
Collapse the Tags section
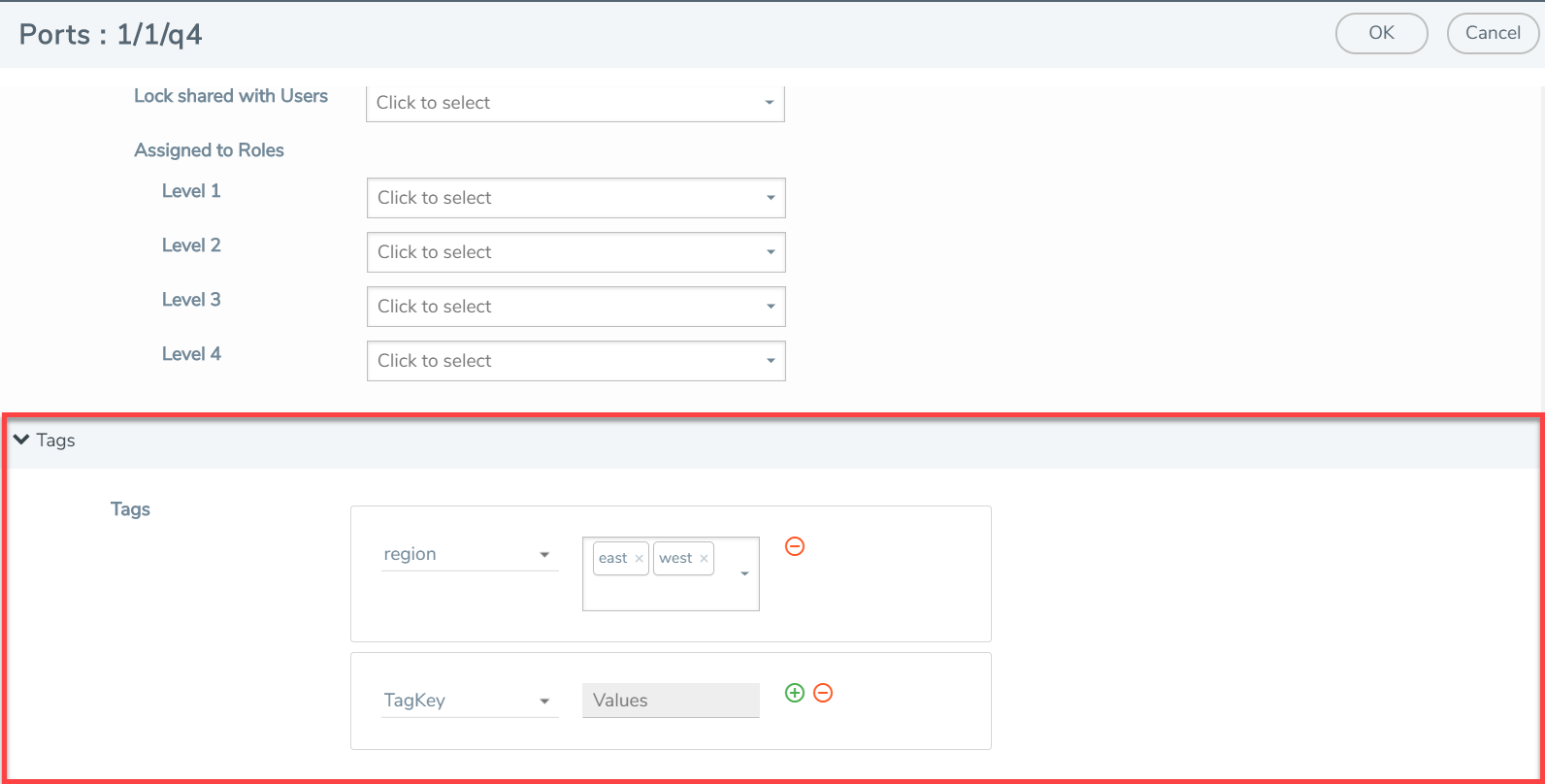(x=21, y=440)
